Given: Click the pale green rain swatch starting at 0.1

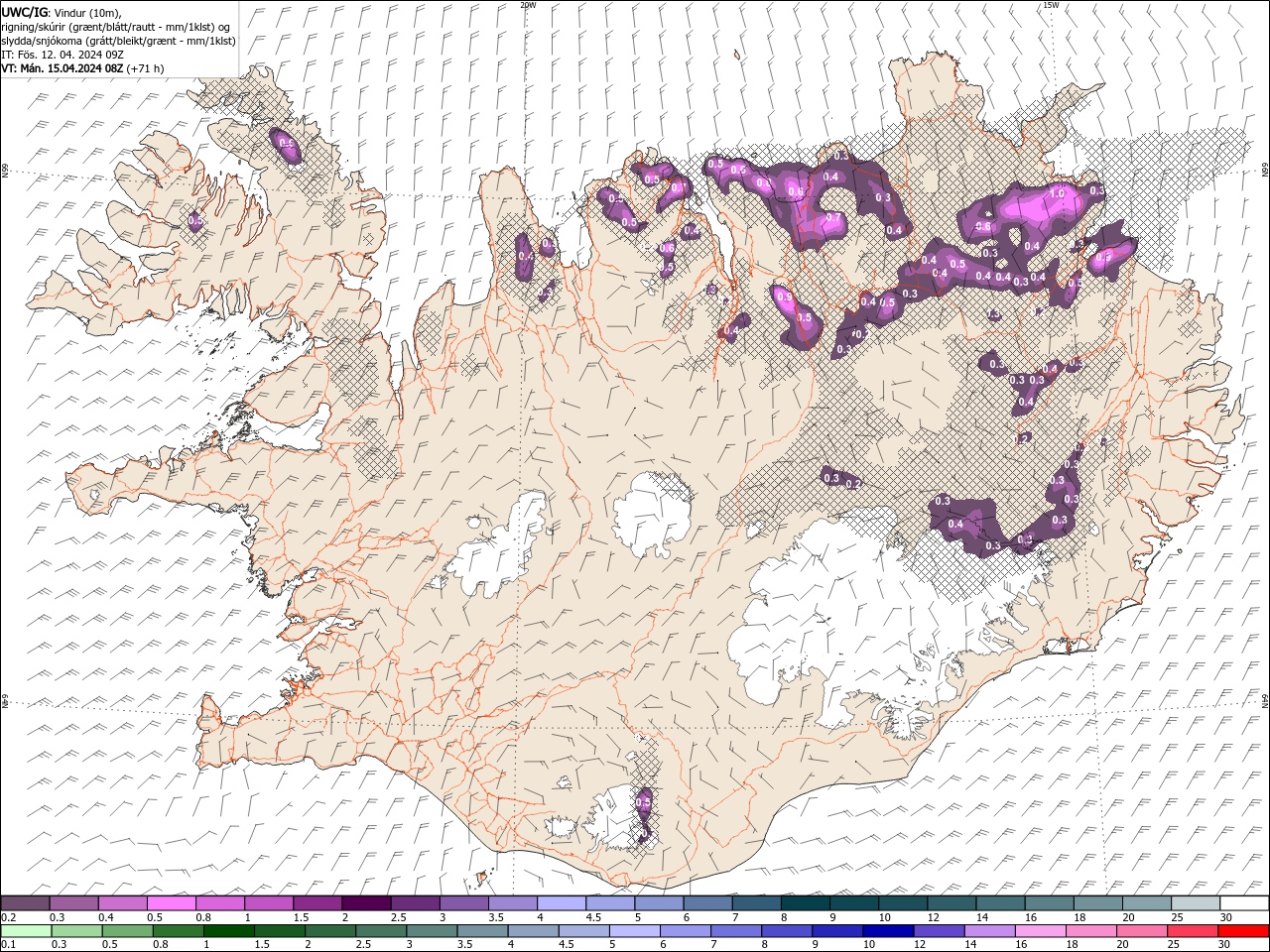Looking at the screenshot, I should click(x=26, y=931).
